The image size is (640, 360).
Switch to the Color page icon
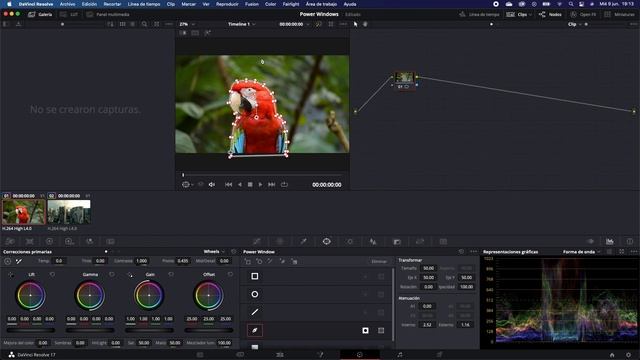click(x=360, y=355)
